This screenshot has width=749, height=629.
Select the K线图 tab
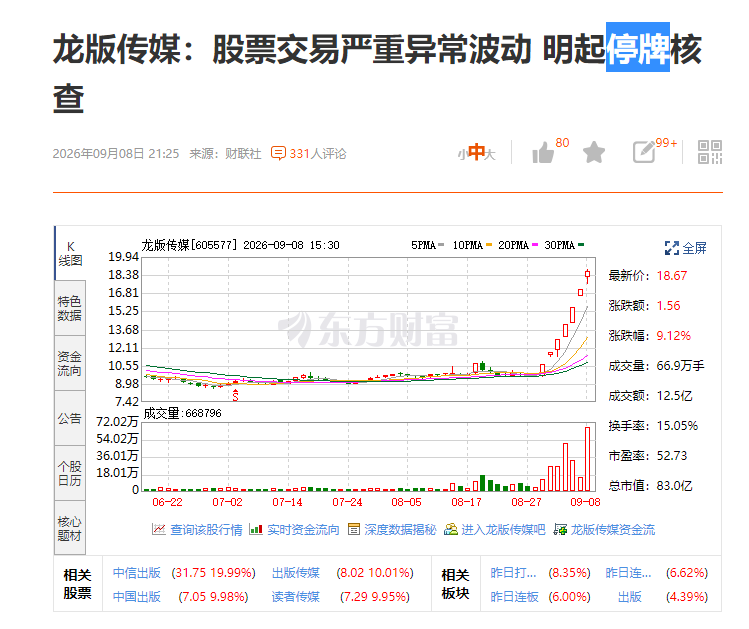point(70,254)
